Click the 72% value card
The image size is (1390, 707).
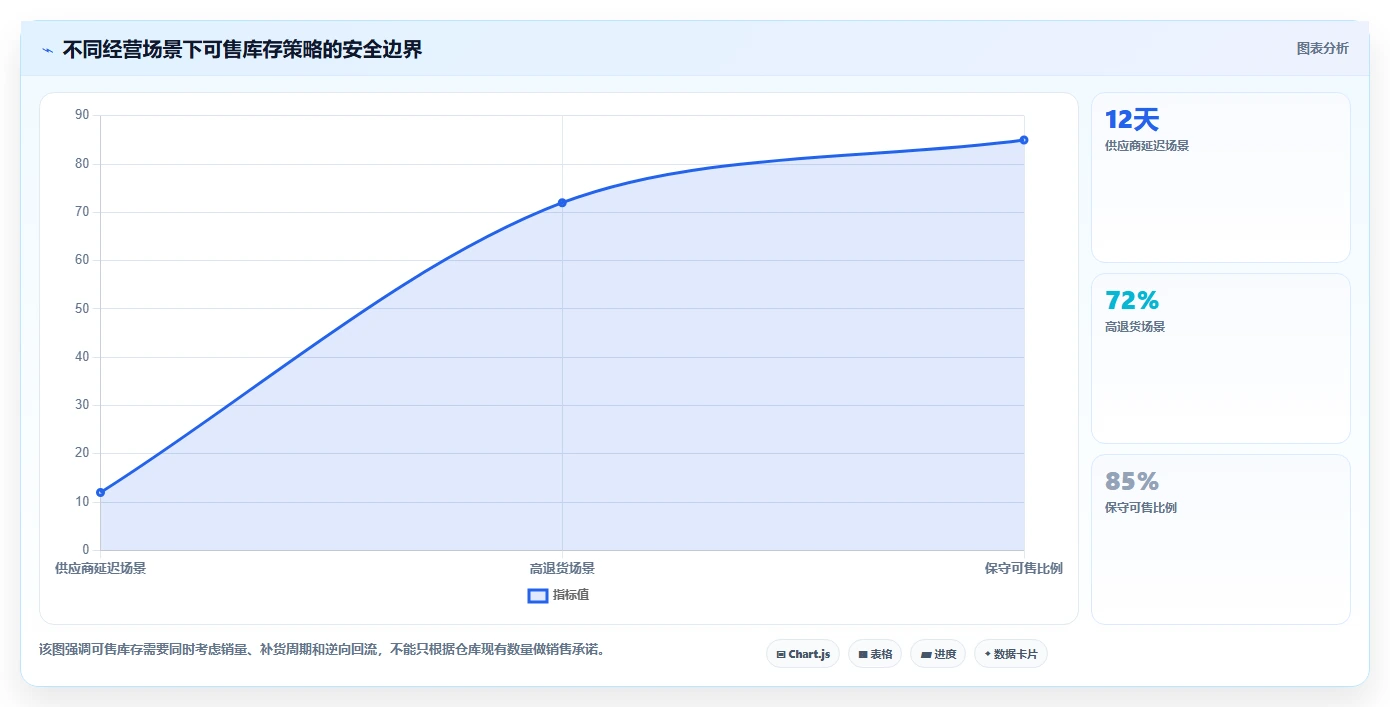pyautogui.click(x=1220, y=359)
